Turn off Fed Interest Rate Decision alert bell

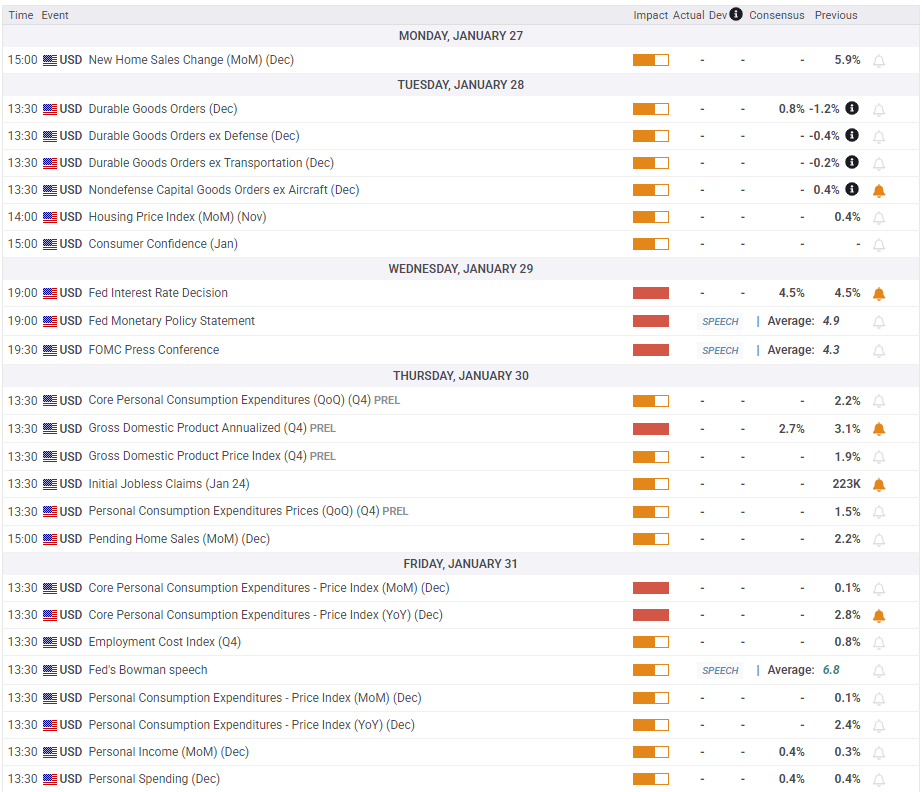(x=878, y=293)
